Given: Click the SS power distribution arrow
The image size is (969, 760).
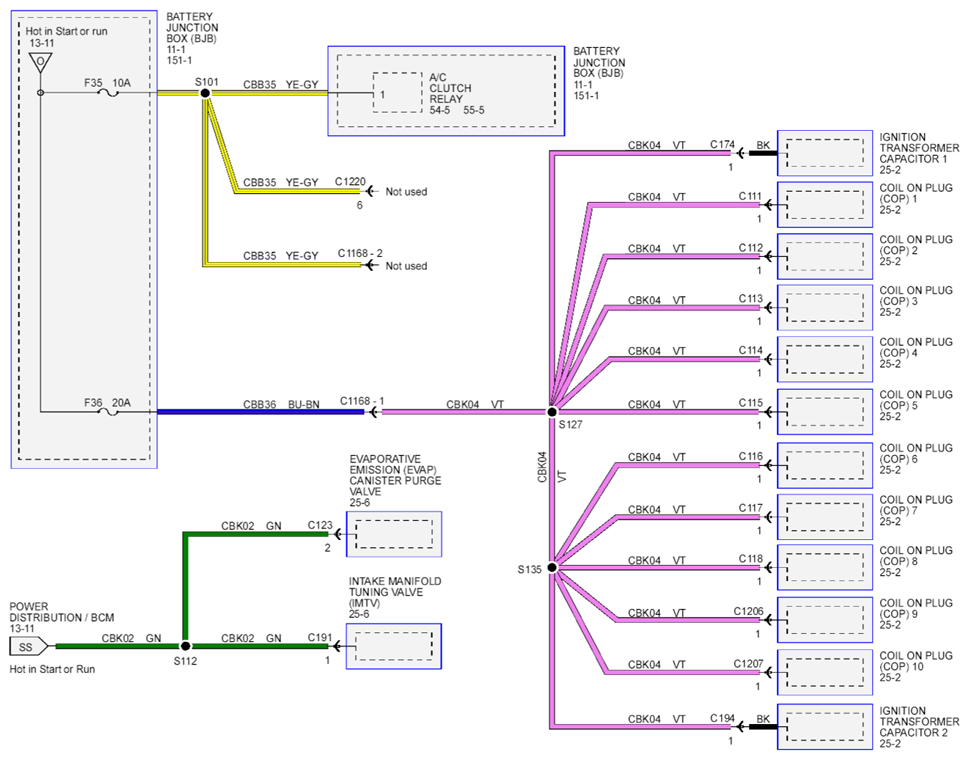Looking at the screenshot, I should click(x=28, y=647).
